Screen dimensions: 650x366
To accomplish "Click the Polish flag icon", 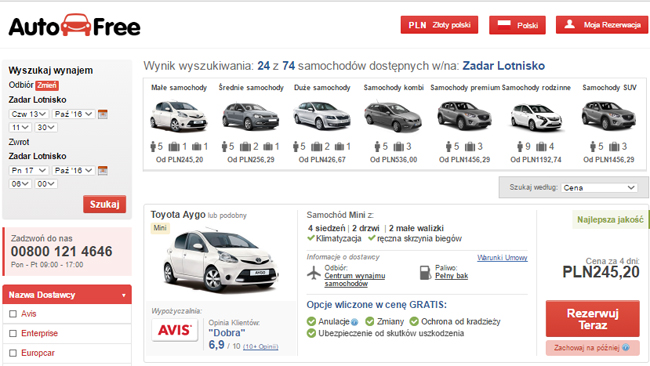I will (x=504, y=24).
